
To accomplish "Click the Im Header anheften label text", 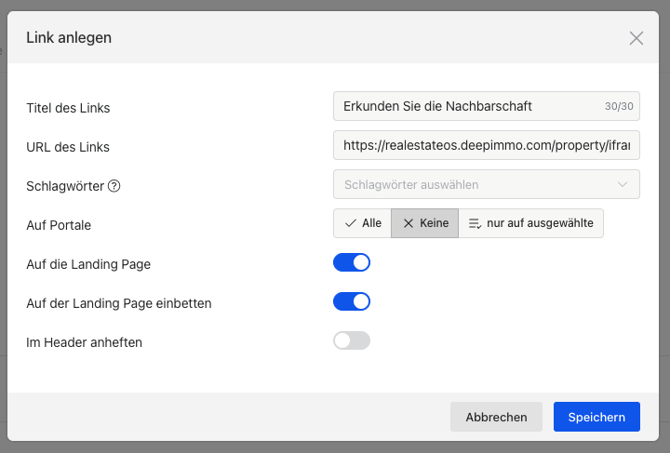I will (84, 342).
